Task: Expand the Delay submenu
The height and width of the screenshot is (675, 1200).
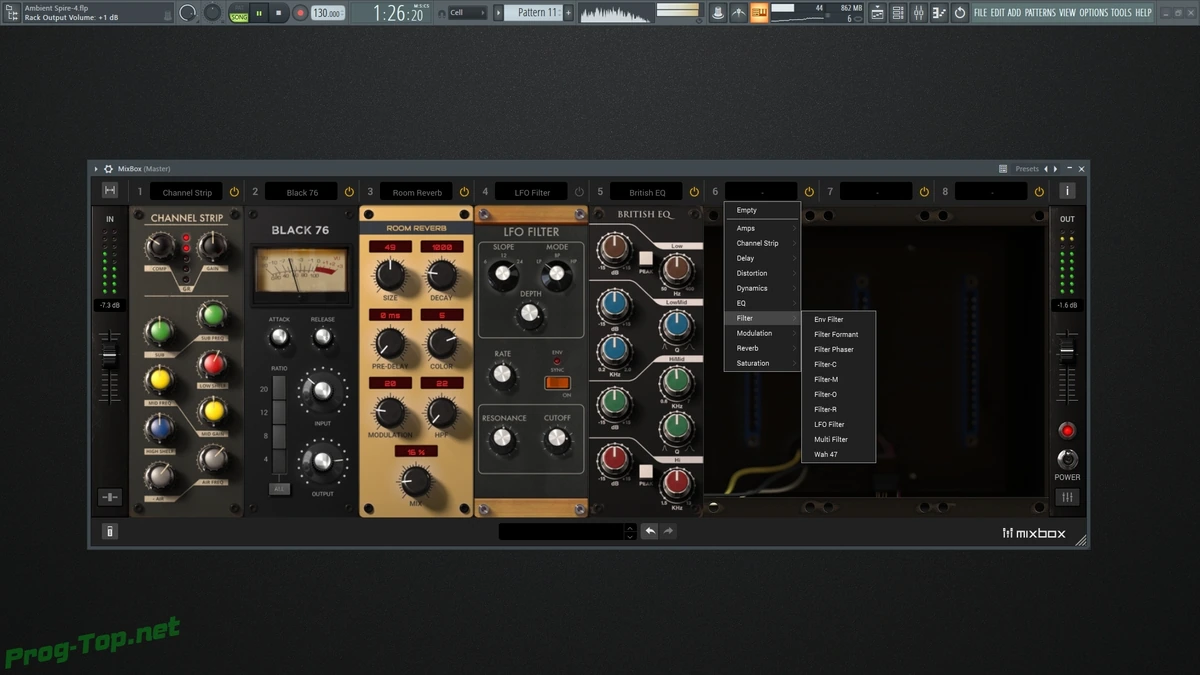Action: click(762, 258)
